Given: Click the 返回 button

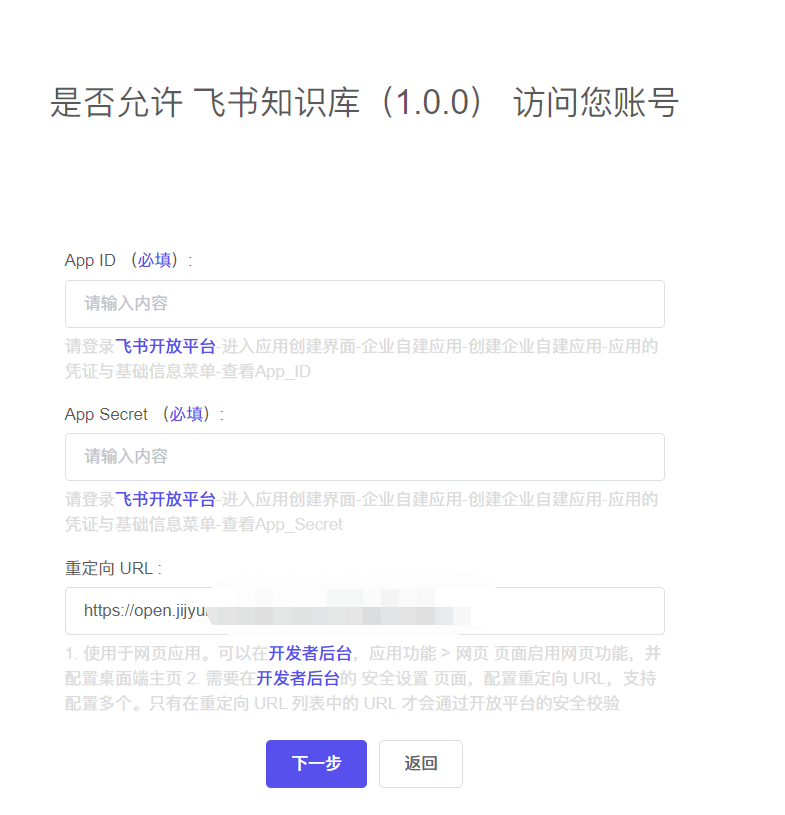Looking at the screenshot, I should pyautogui.click(x=421, y=764).
